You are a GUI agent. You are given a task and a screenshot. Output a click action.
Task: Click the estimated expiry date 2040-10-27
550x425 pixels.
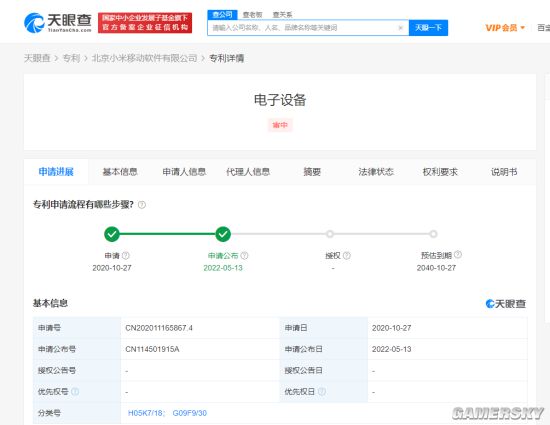coord(436,268)
